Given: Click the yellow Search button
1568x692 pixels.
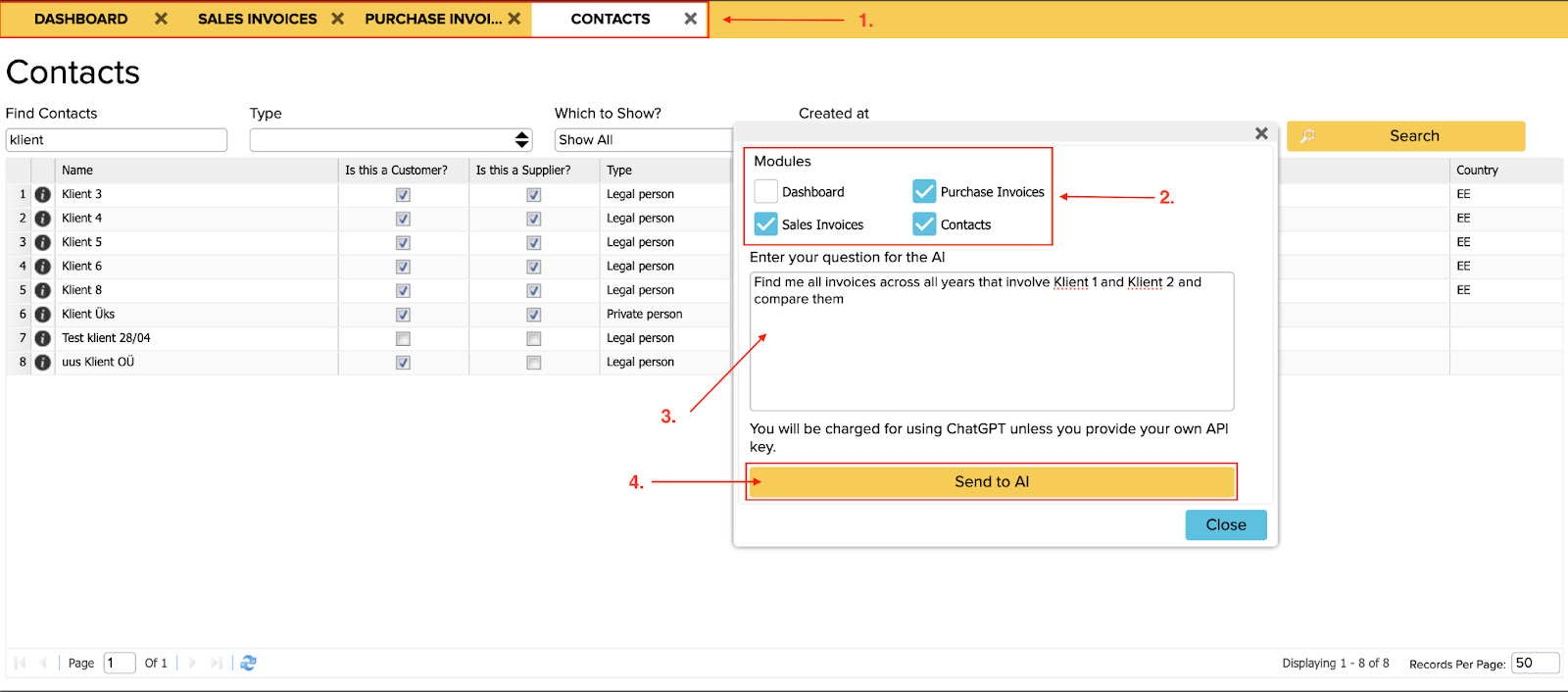Looking at the screenshot, I should click(x=1405, y=136).
